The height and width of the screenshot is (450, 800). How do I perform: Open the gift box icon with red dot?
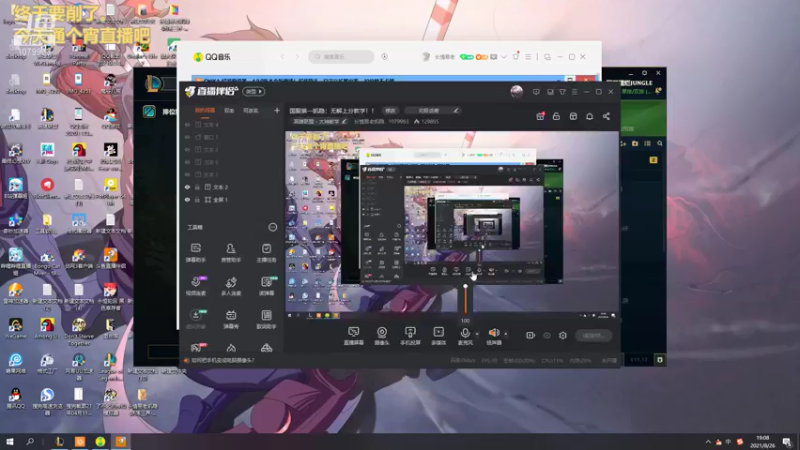coord(540,116)
